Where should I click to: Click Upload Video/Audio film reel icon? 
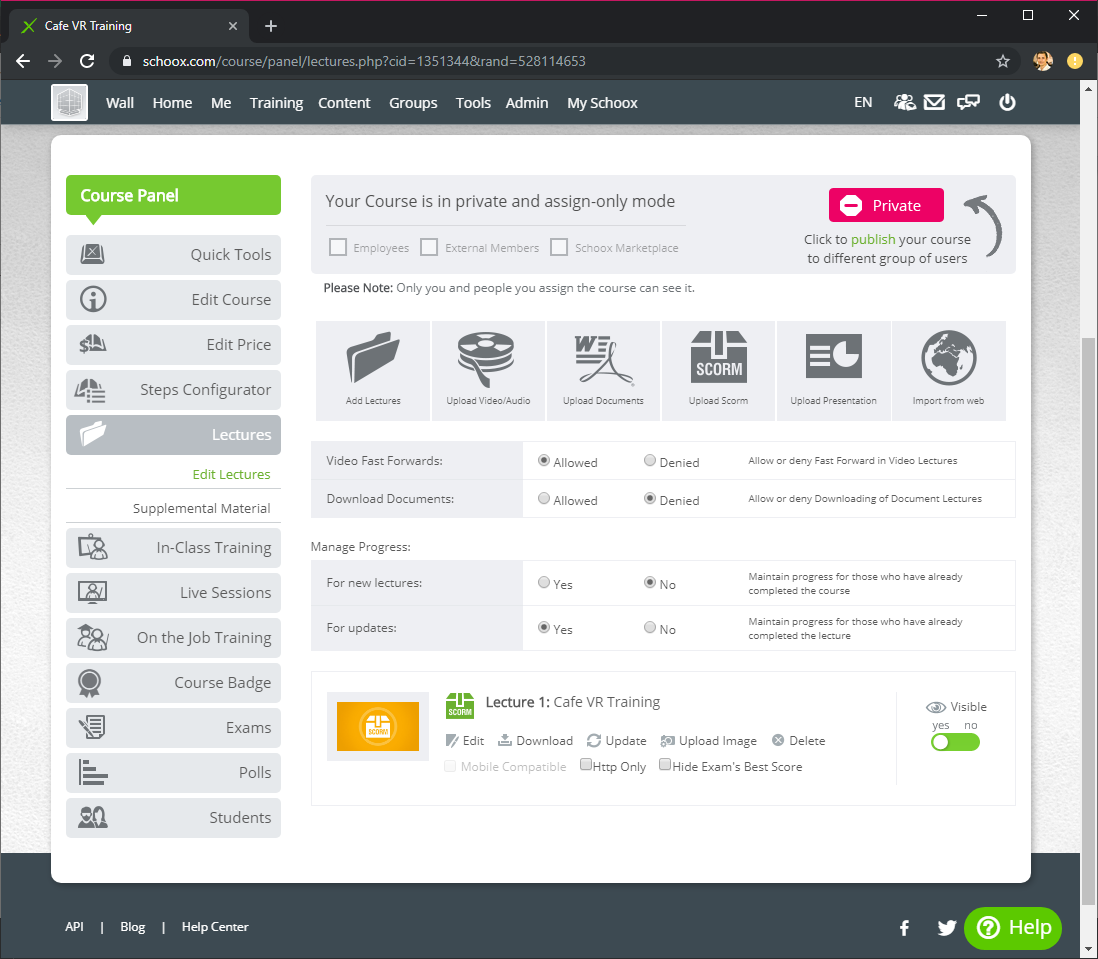point(486,359)
